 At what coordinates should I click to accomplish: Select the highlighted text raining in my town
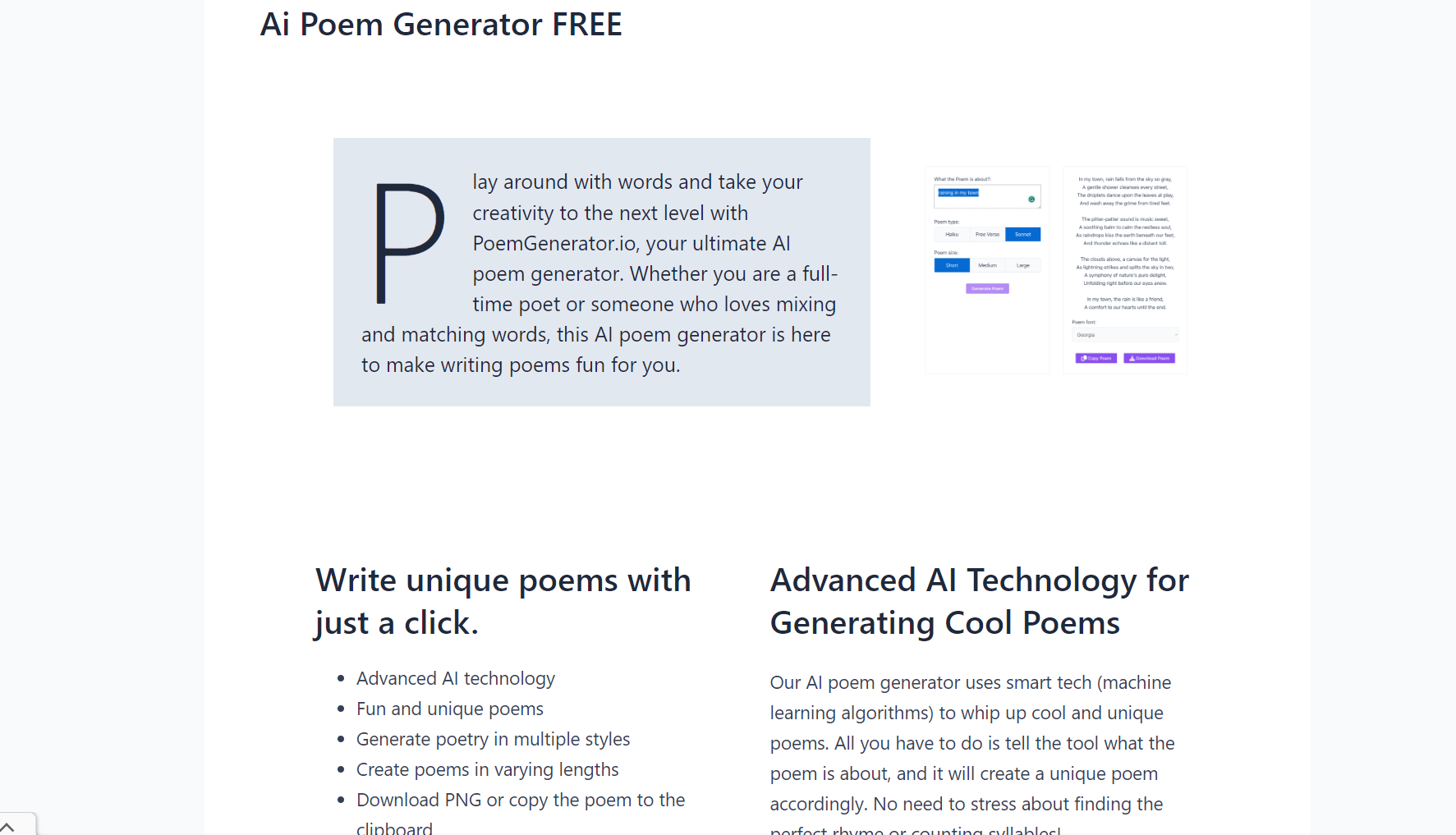click(x=958, y=193)
